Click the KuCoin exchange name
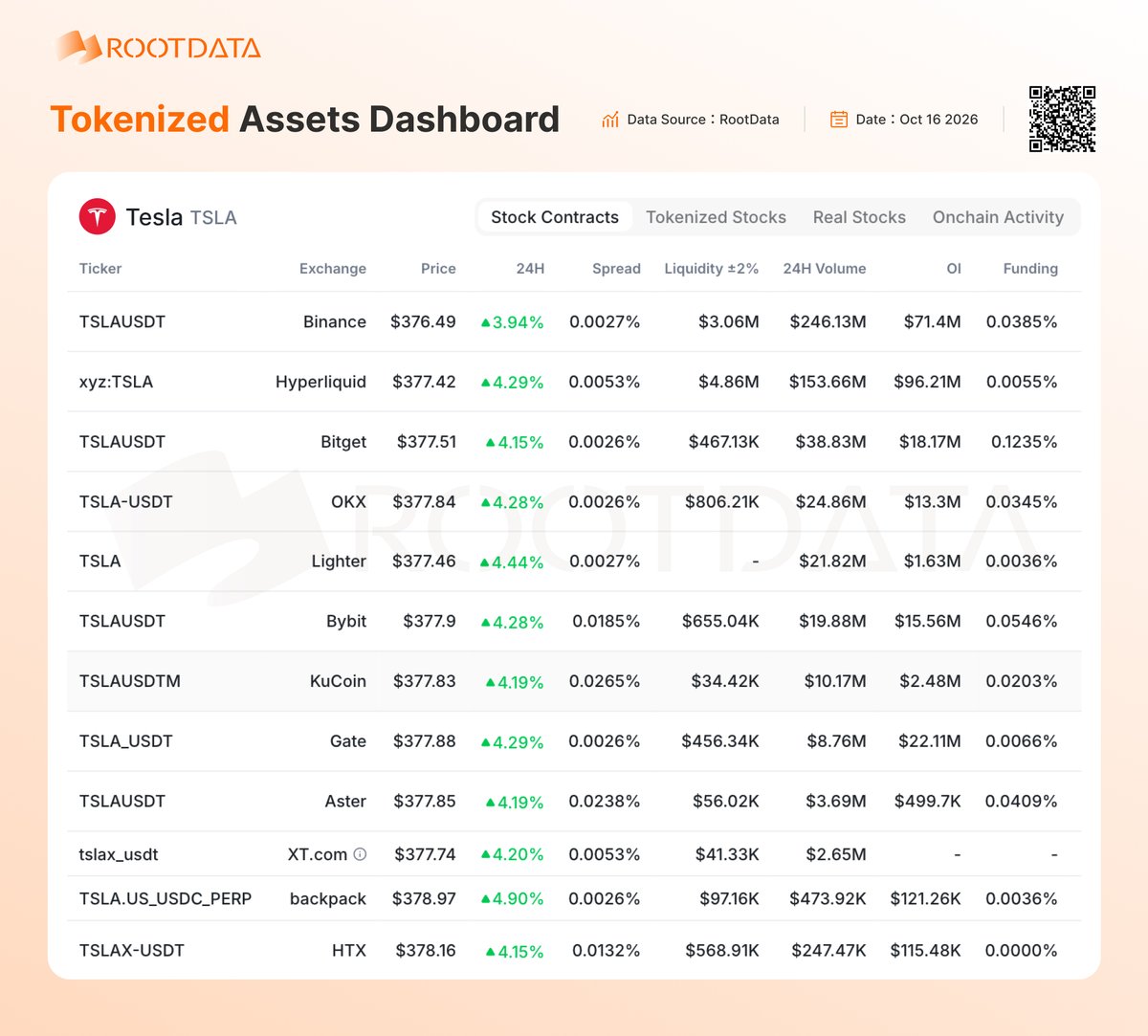The height and width of the screenshot is (1036, 1148). (x=338, y=681)
